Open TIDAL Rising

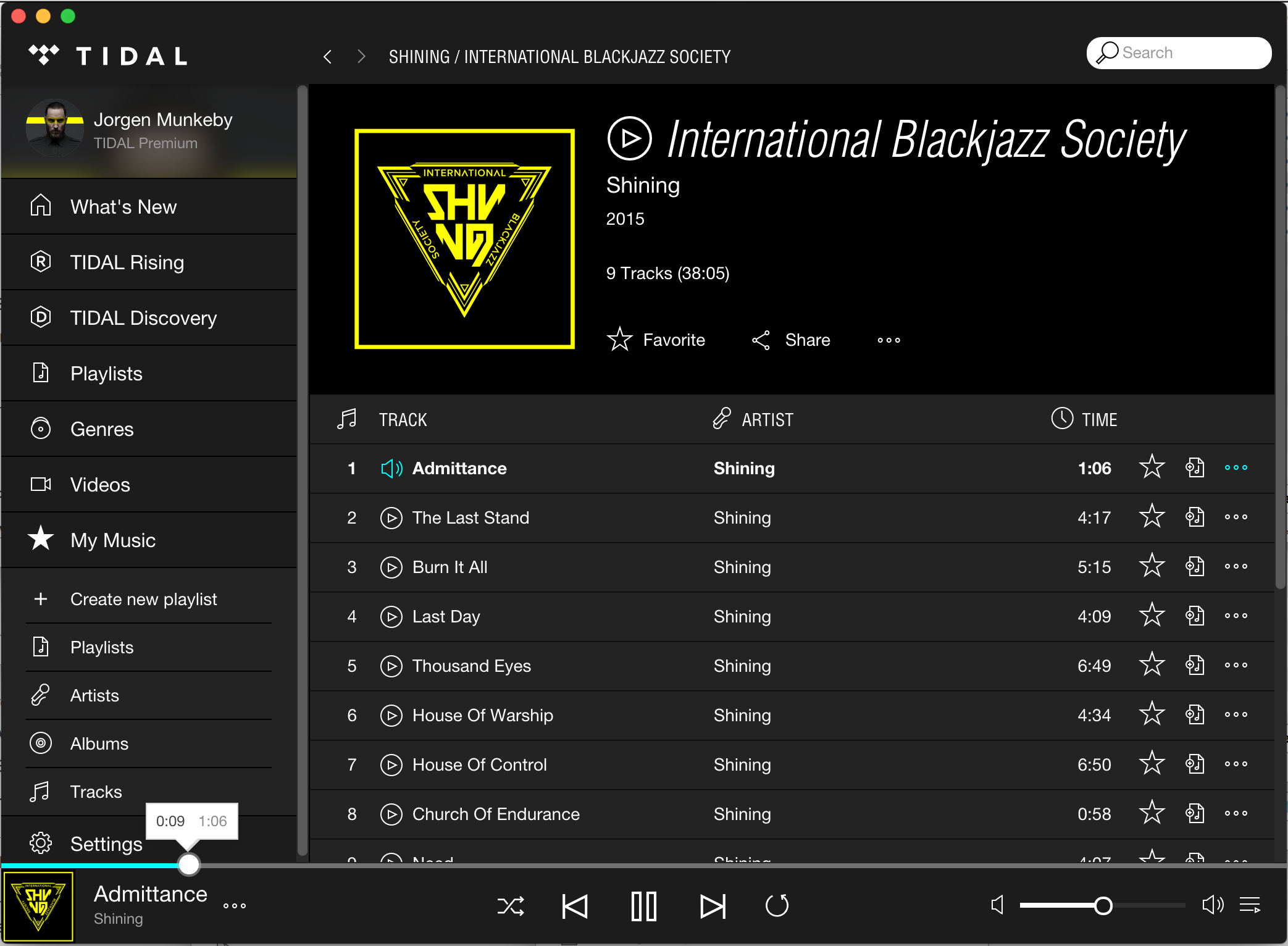149,262
